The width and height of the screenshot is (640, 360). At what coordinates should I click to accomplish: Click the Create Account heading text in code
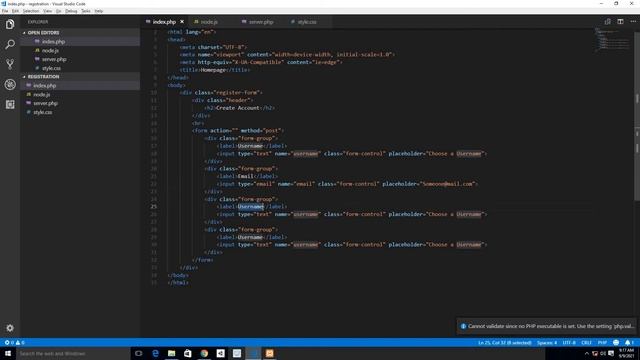coord(238,108)
